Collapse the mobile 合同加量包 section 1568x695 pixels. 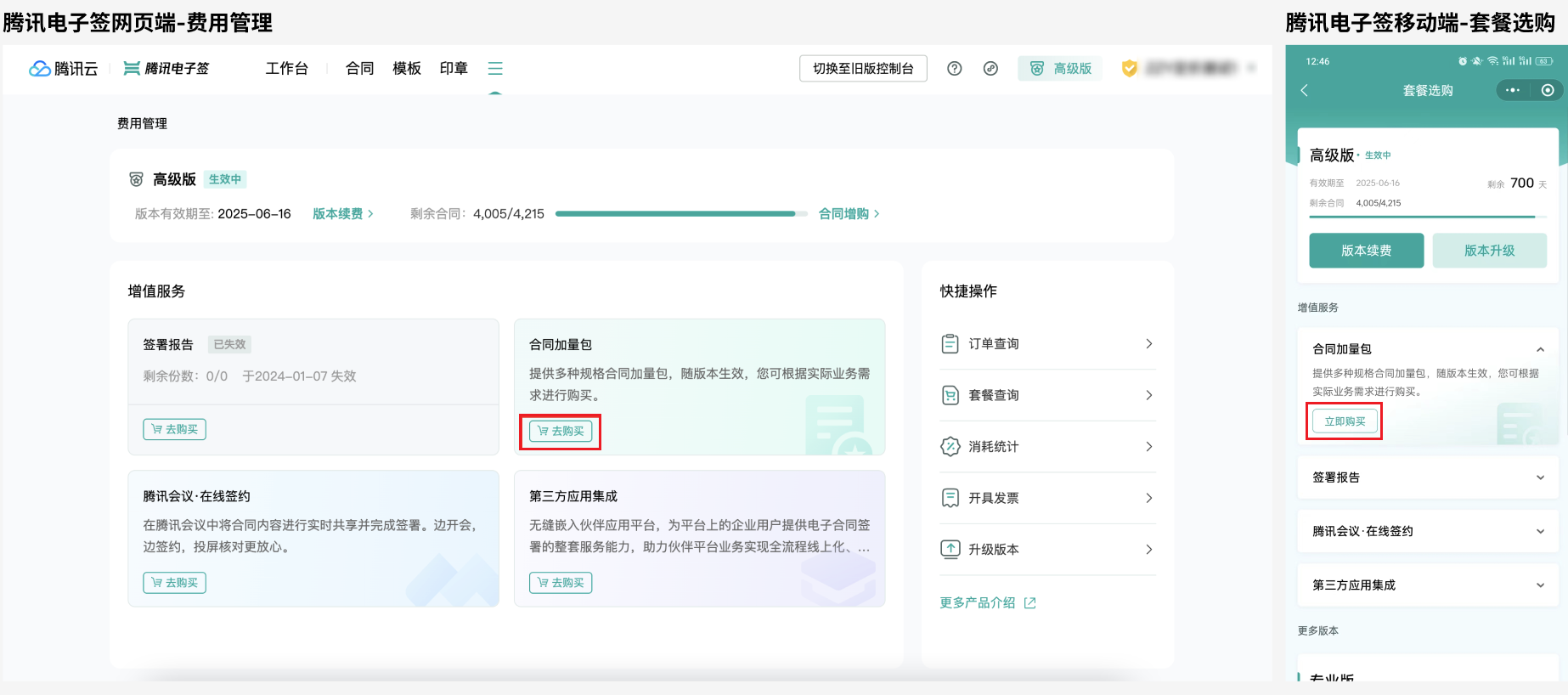click(x=1540, y=349)
